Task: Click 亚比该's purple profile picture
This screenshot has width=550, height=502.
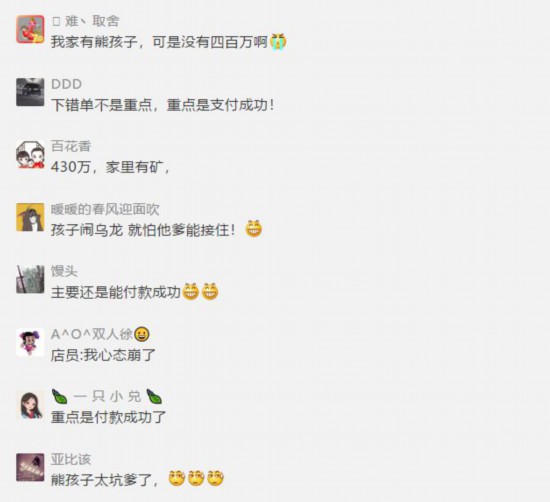Action: pos(30,467)
